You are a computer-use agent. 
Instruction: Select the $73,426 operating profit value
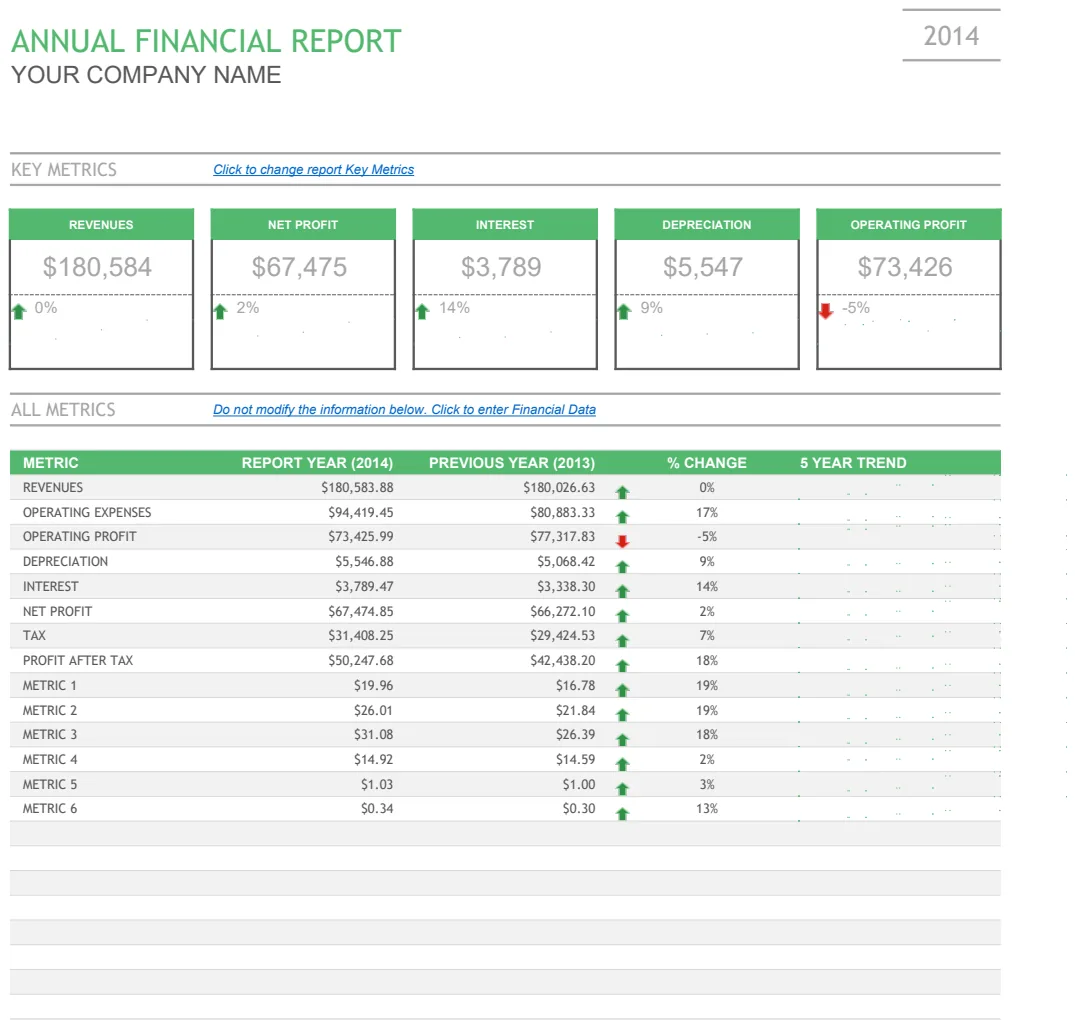905,267
